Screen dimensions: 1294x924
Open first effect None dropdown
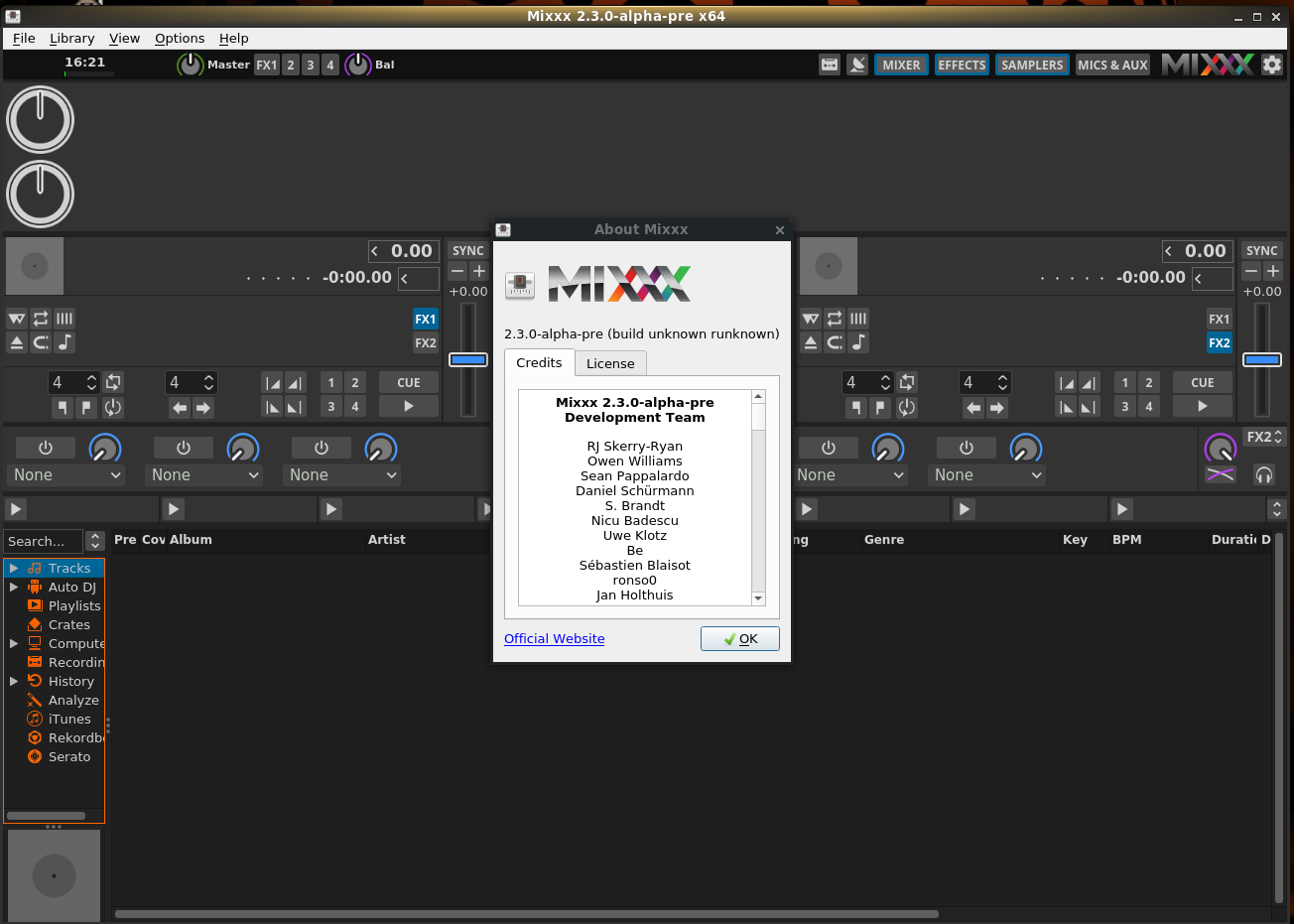(67, 475)
